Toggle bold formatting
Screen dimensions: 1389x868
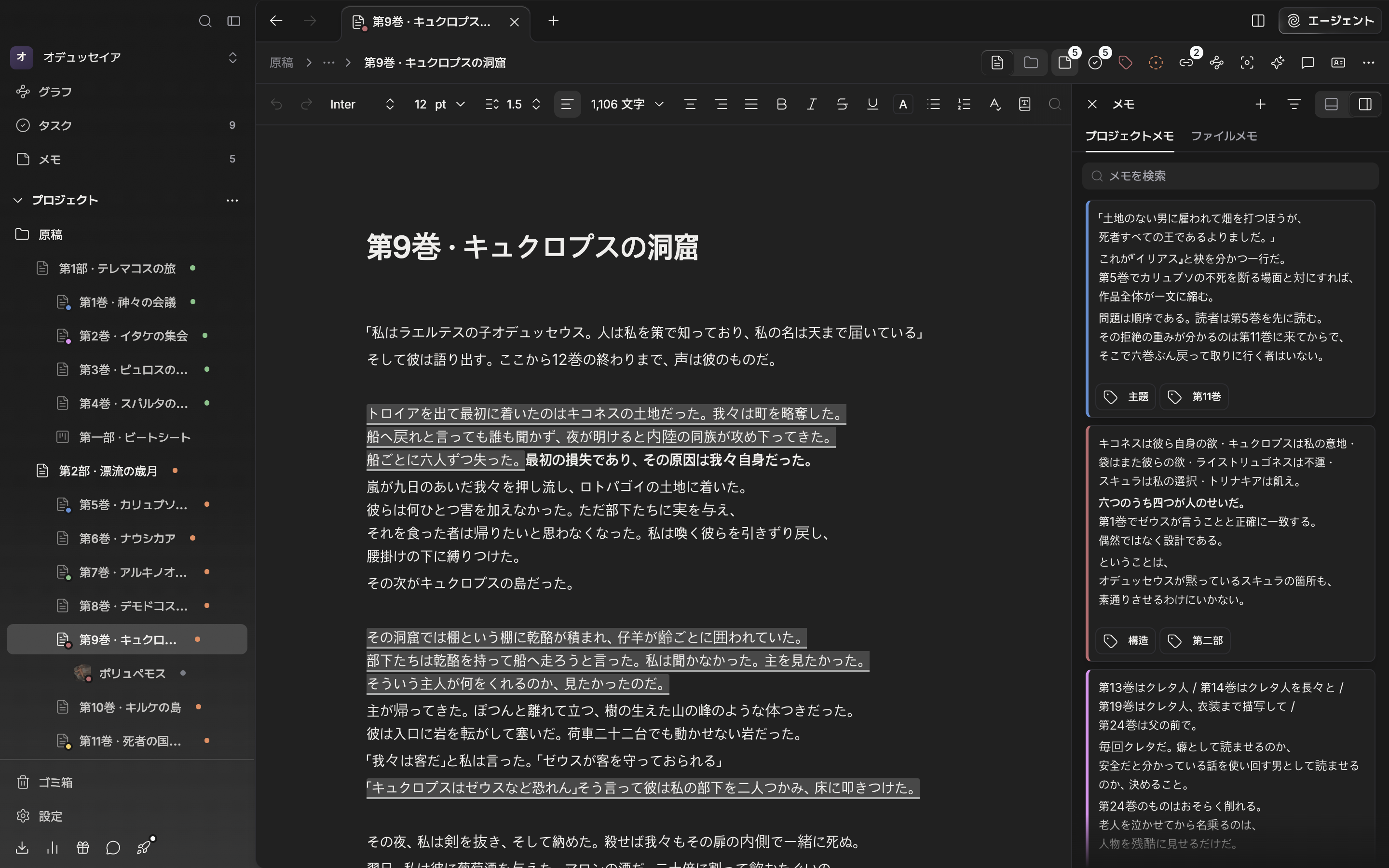pos(781,104)
